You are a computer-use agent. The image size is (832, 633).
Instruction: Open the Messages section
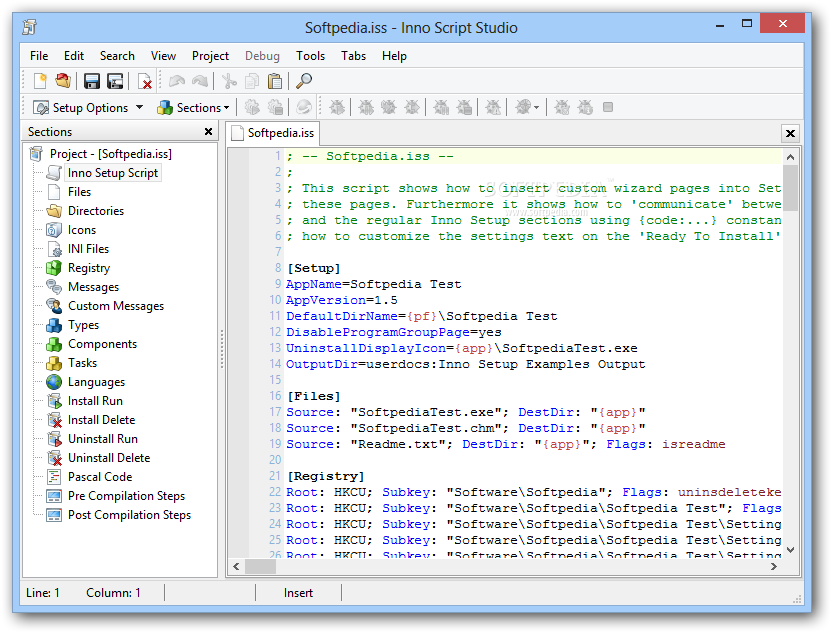94,287
